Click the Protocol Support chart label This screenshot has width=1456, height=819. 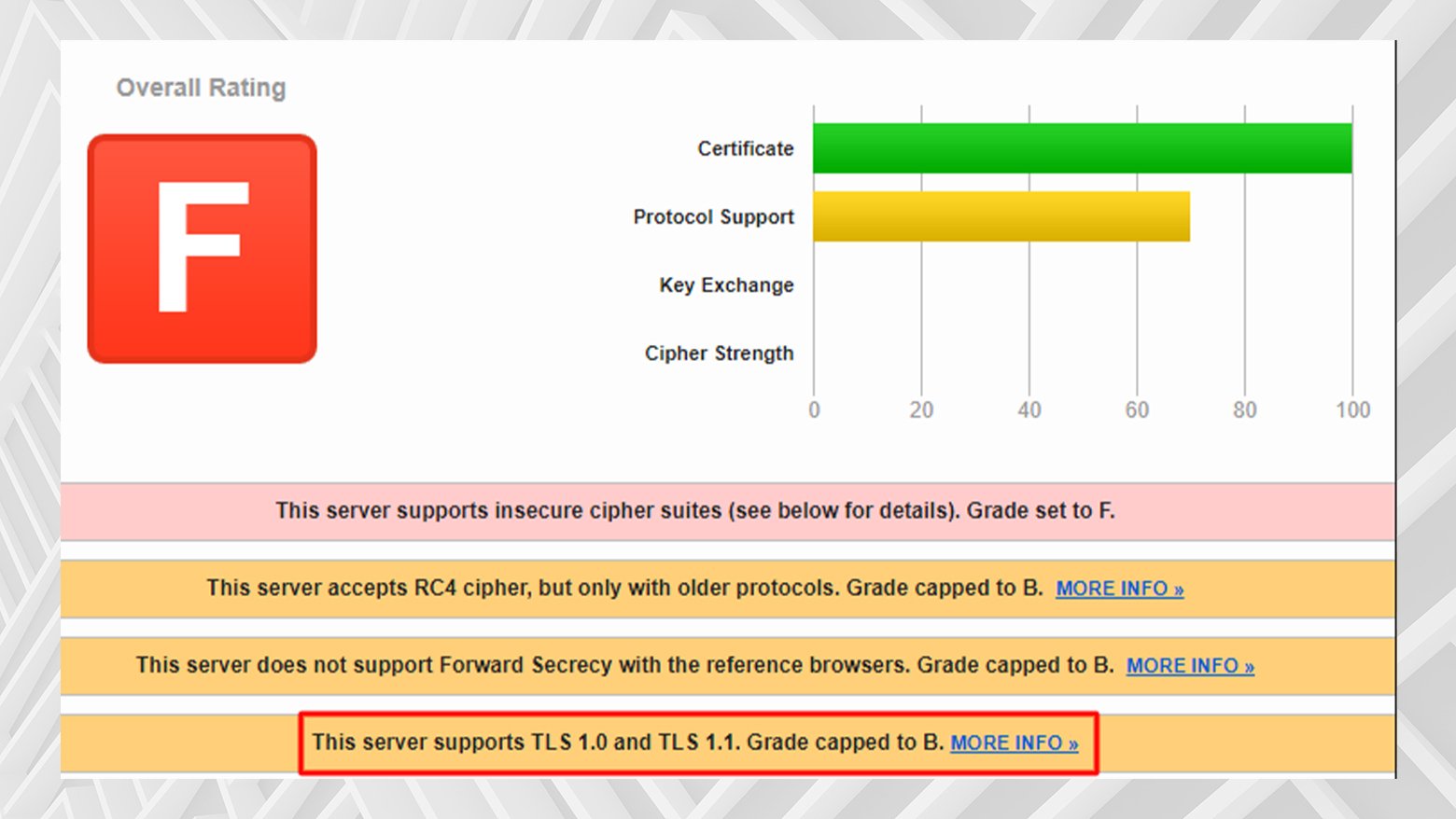[714, 217]
